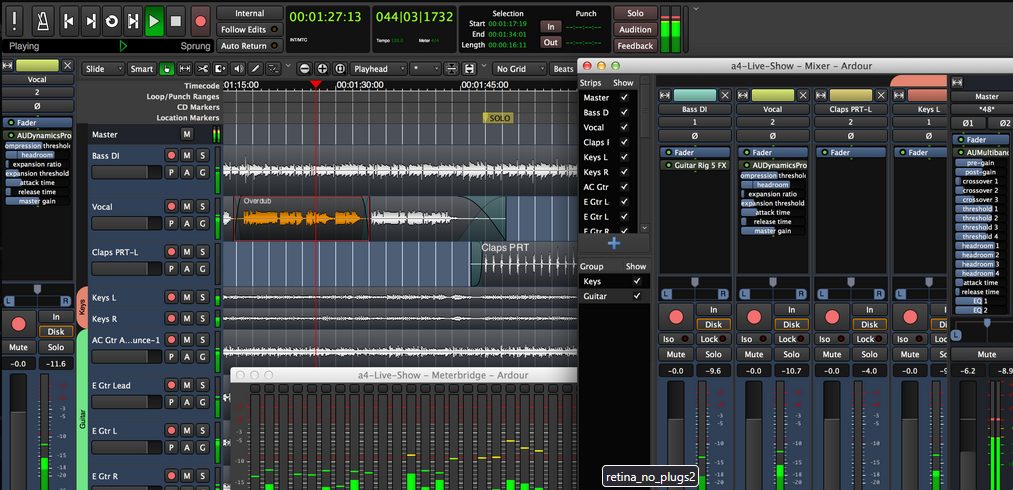Solo the Claps PRT-L track in editor
The image size is (1013, 490).
[202, 252]
